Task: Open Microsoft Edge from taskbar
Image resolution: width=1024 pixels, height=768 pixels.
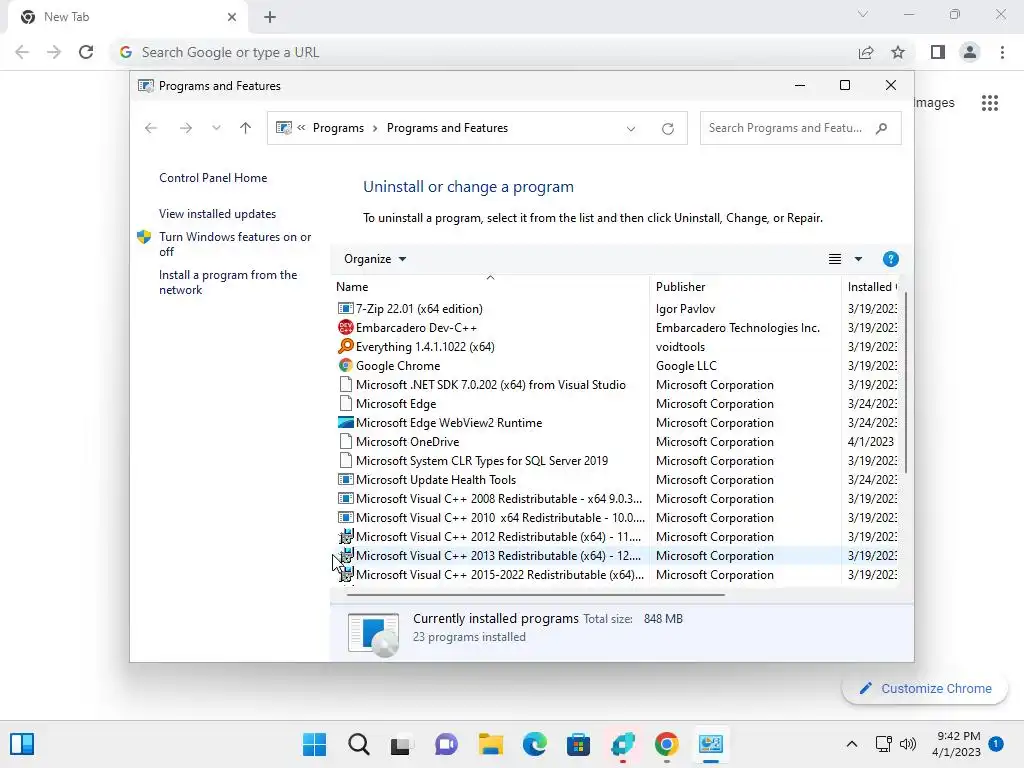Action: [x=535, y=744]
